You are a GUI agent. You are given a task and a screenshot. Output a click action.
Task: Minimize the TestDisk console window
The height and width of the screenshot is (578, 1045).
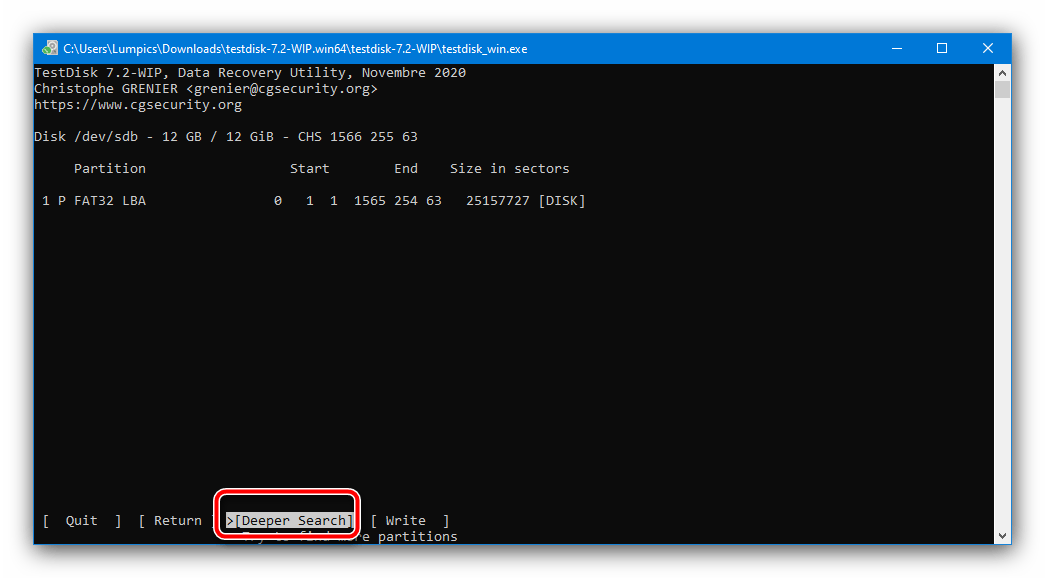pos(897,49)
